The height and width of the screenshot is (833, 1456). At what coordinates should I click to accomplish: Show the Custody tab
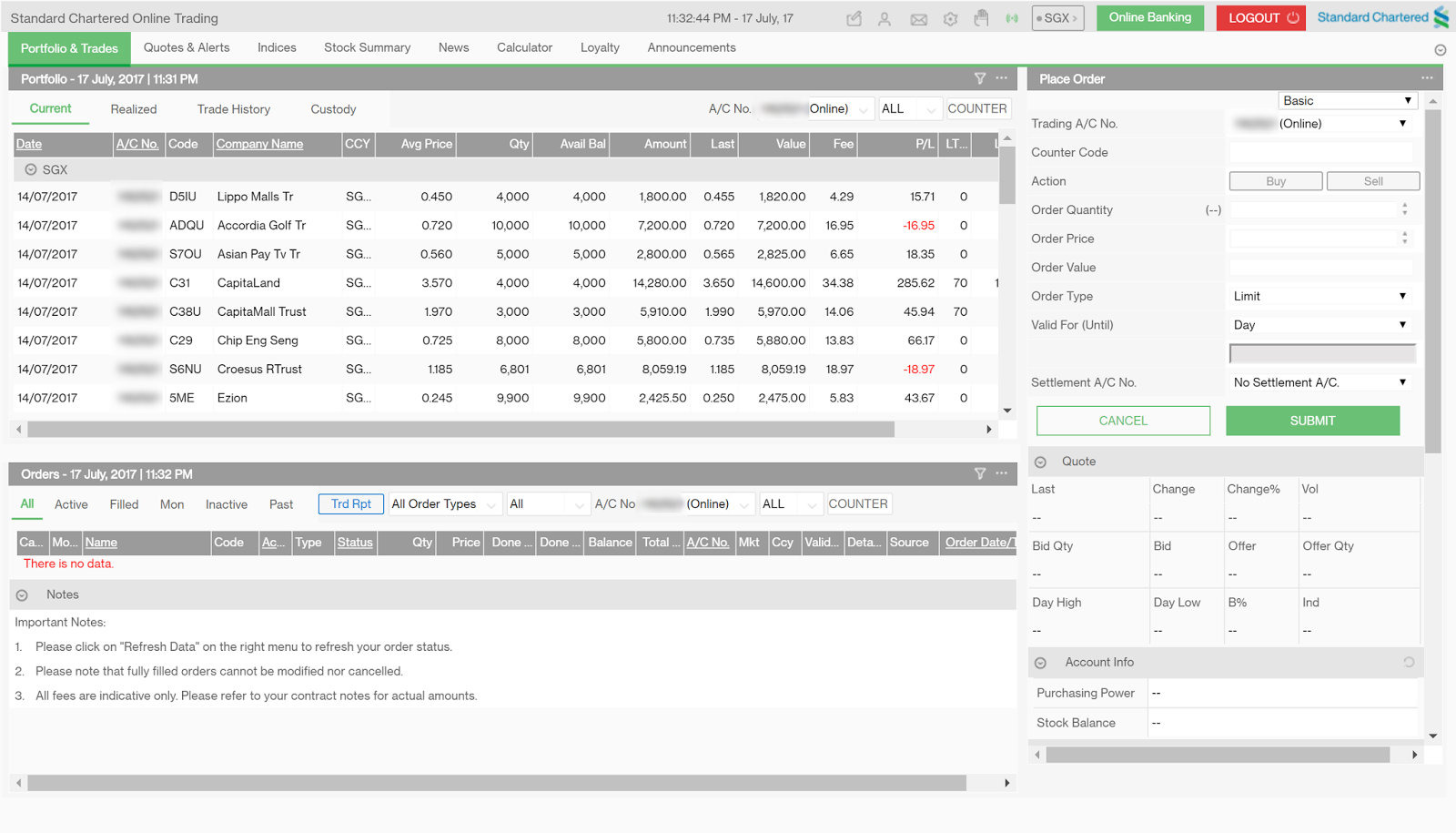pos(333,109)
